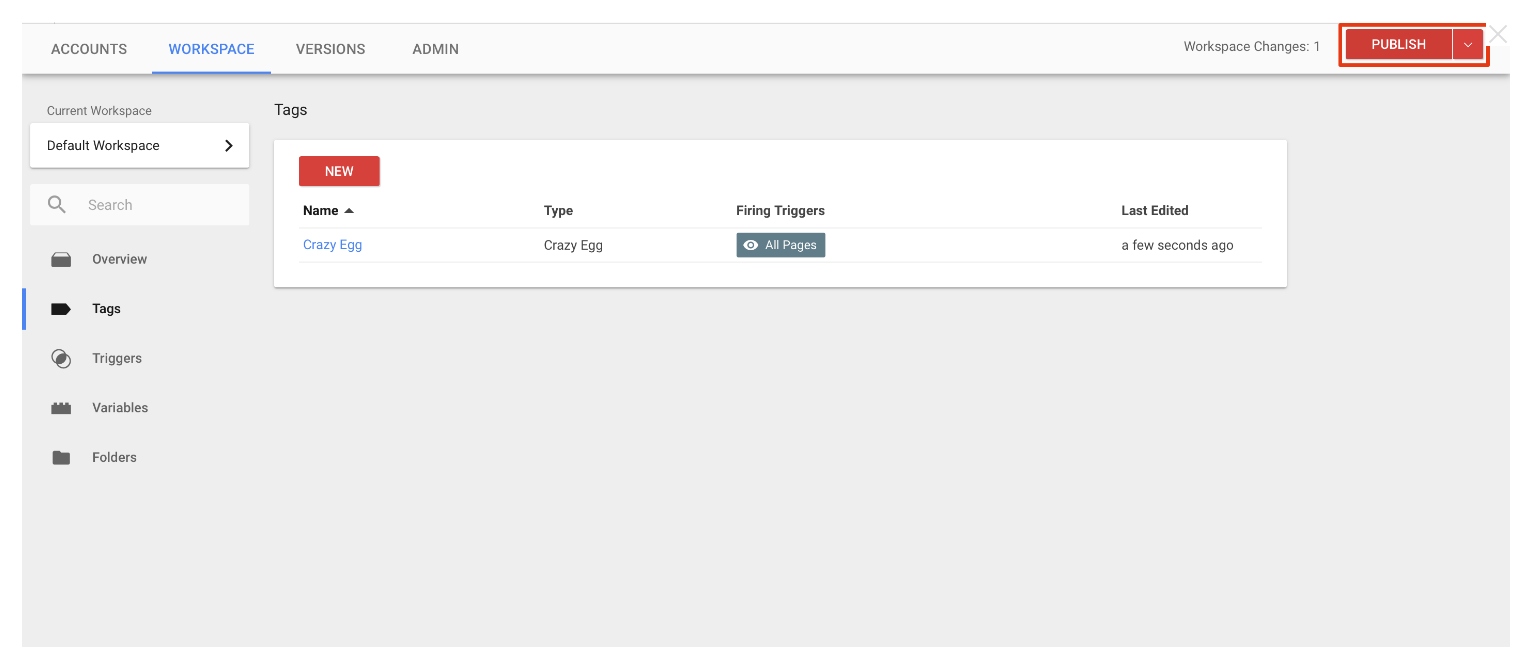The image size is (1517, 647).
Task: Switch to the Accounts tab
Action: pyautogui.click(x=89, y=49)
